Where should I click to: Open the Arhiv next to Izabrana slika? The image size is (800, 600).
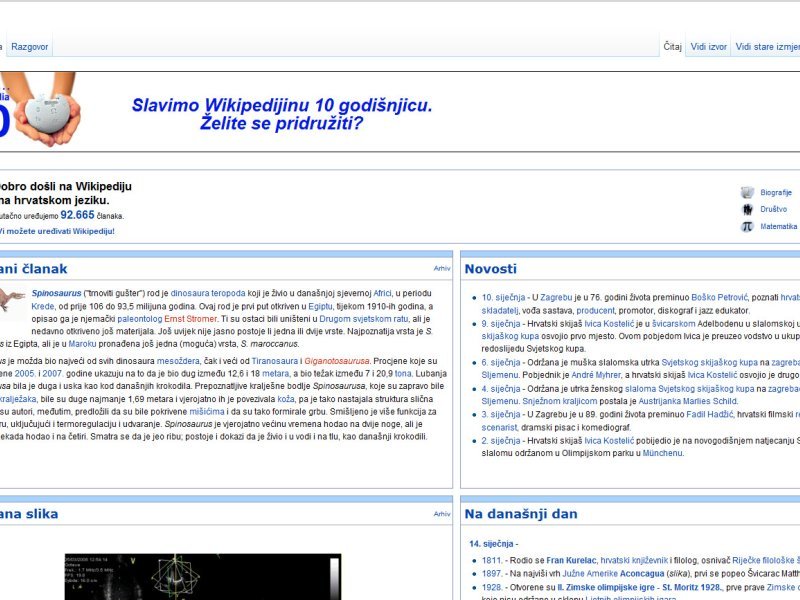click(441, 512)
